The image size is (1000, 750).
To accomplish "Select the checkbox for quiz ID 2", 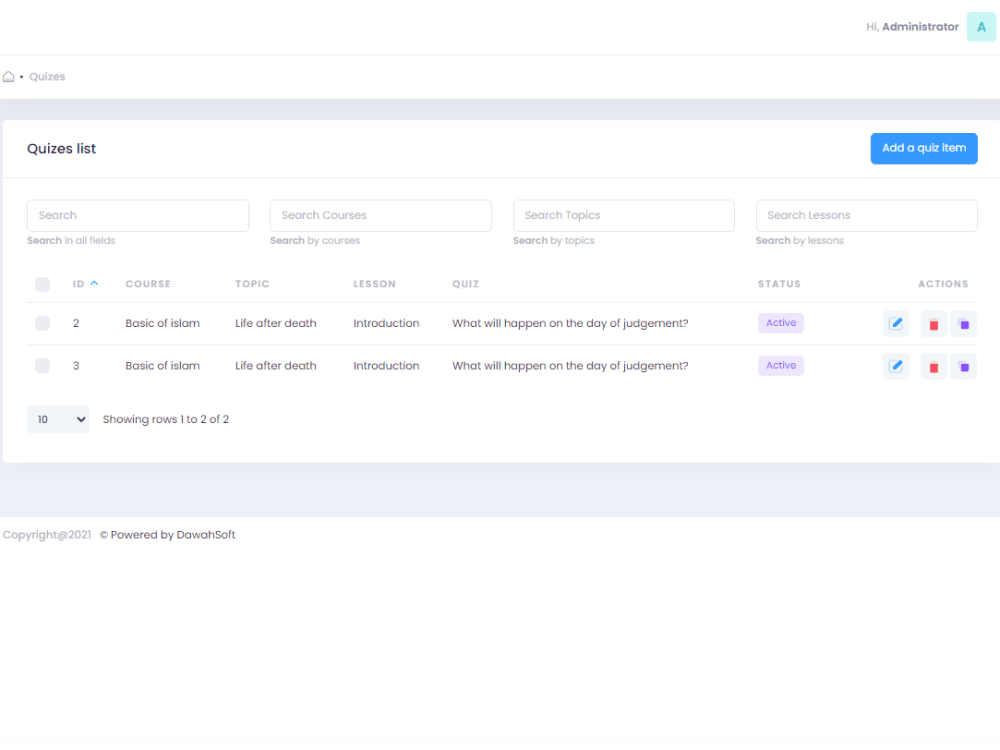I will click(x=42, y=323).
